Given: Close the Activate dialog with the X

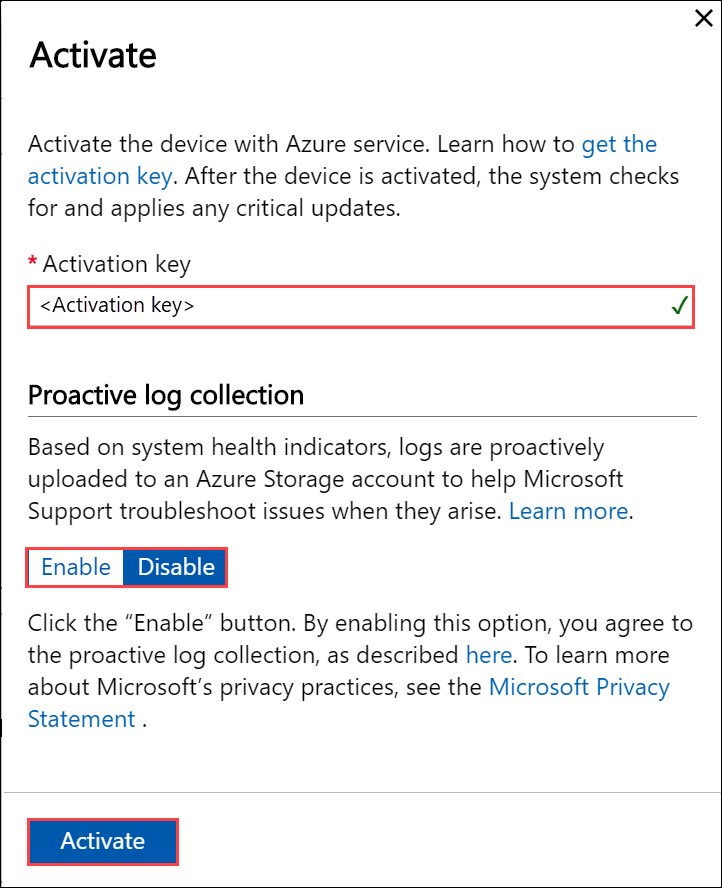Looking at the screenshot, I should (703, 18).
